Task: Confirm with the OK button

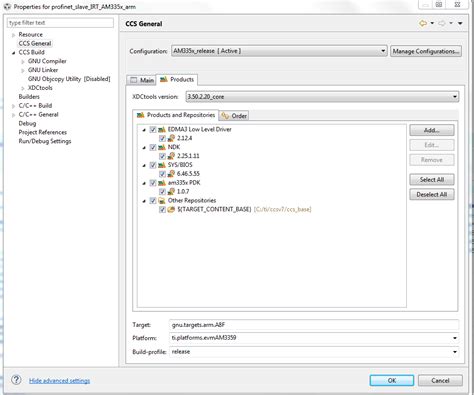Action: pos(392,380)
